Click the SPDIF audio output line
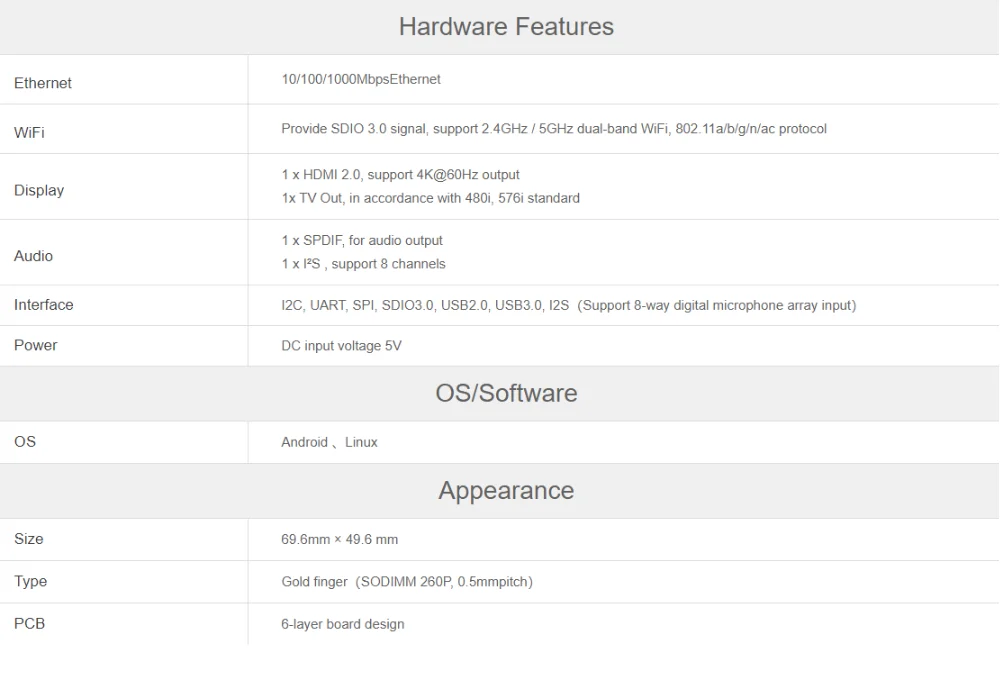 click(362, 240)
